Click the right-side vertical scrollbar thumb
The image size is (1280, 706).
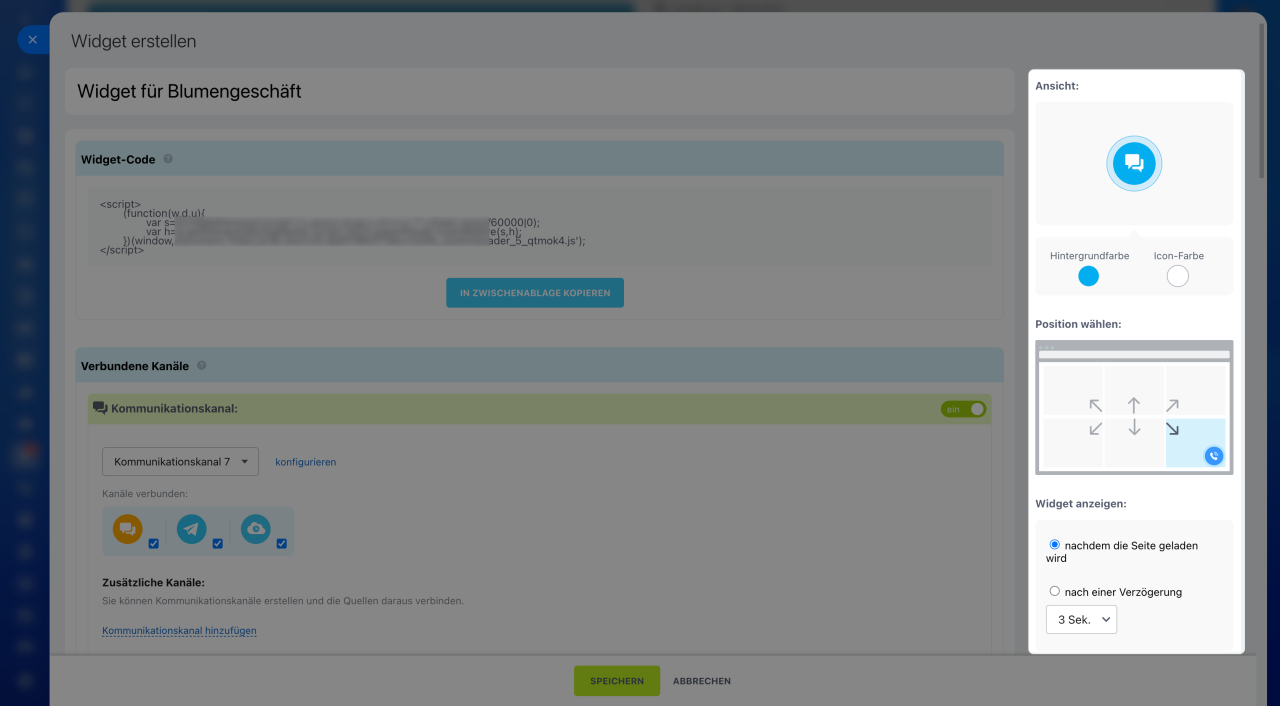(1260, 100)
